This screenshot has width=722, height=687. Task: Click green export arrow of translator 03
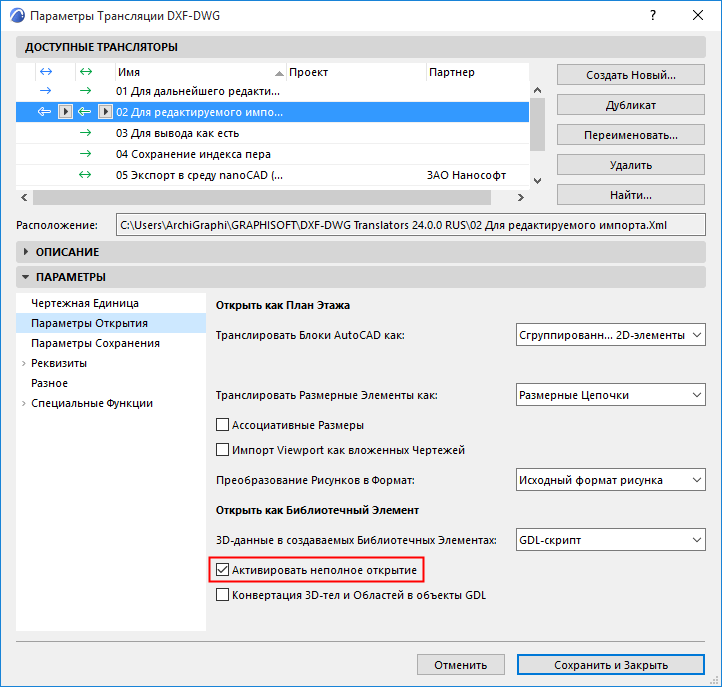pyautogui.click(x=85, y=133)
